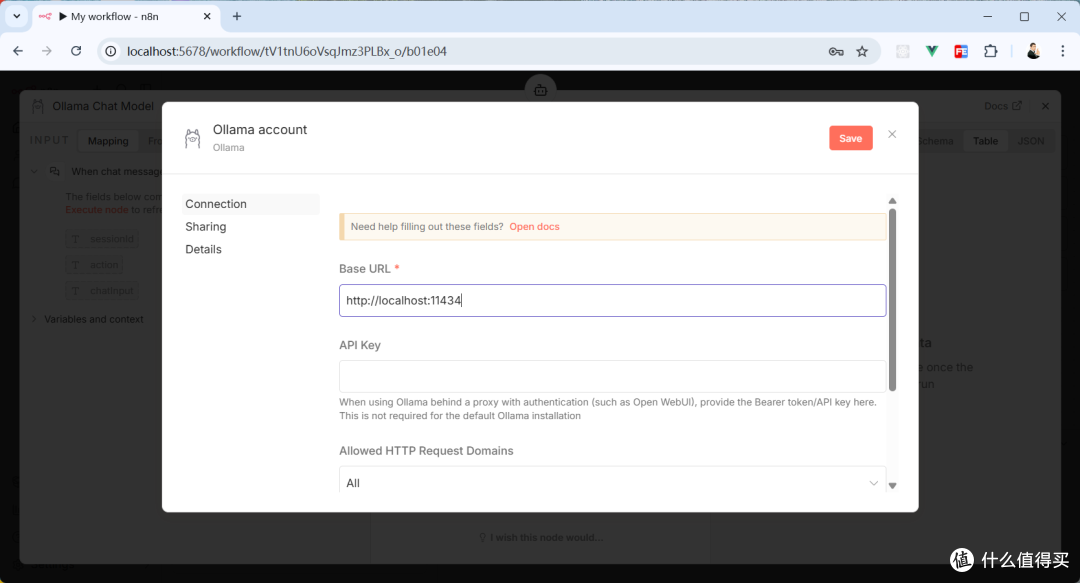Open the Details tab
Screen dimensions: 1080x583
click(203, 249)
